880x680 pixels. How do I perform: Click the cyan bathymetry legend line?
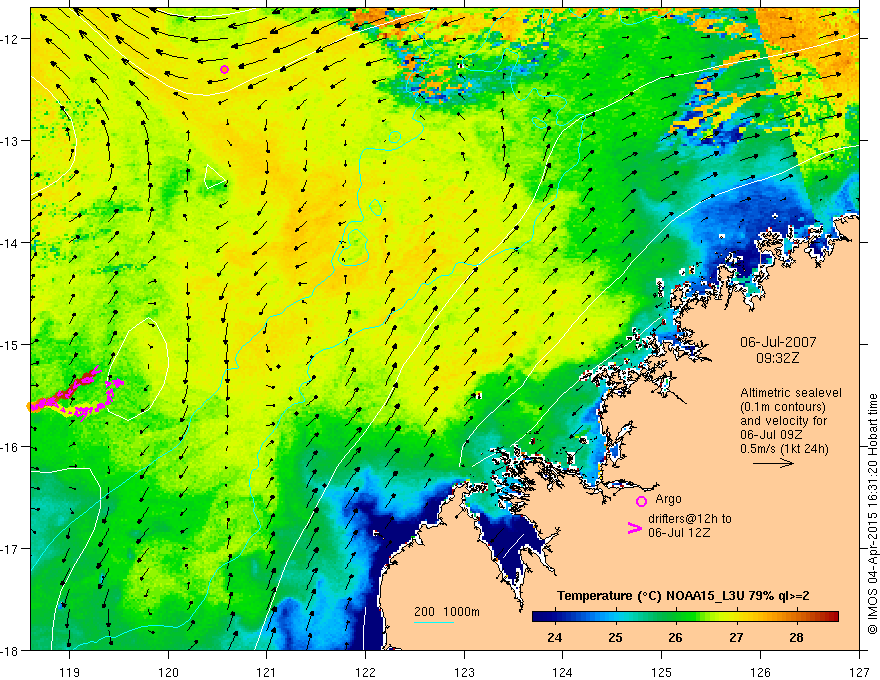[x=434, y=622]
